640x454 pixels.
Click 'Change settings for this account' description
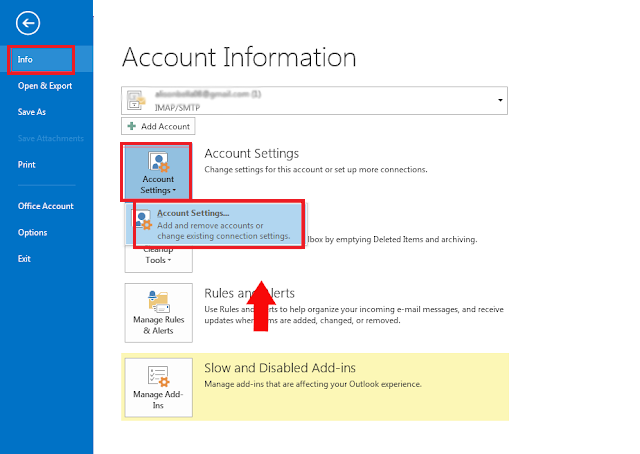click(x=316, y=169)
